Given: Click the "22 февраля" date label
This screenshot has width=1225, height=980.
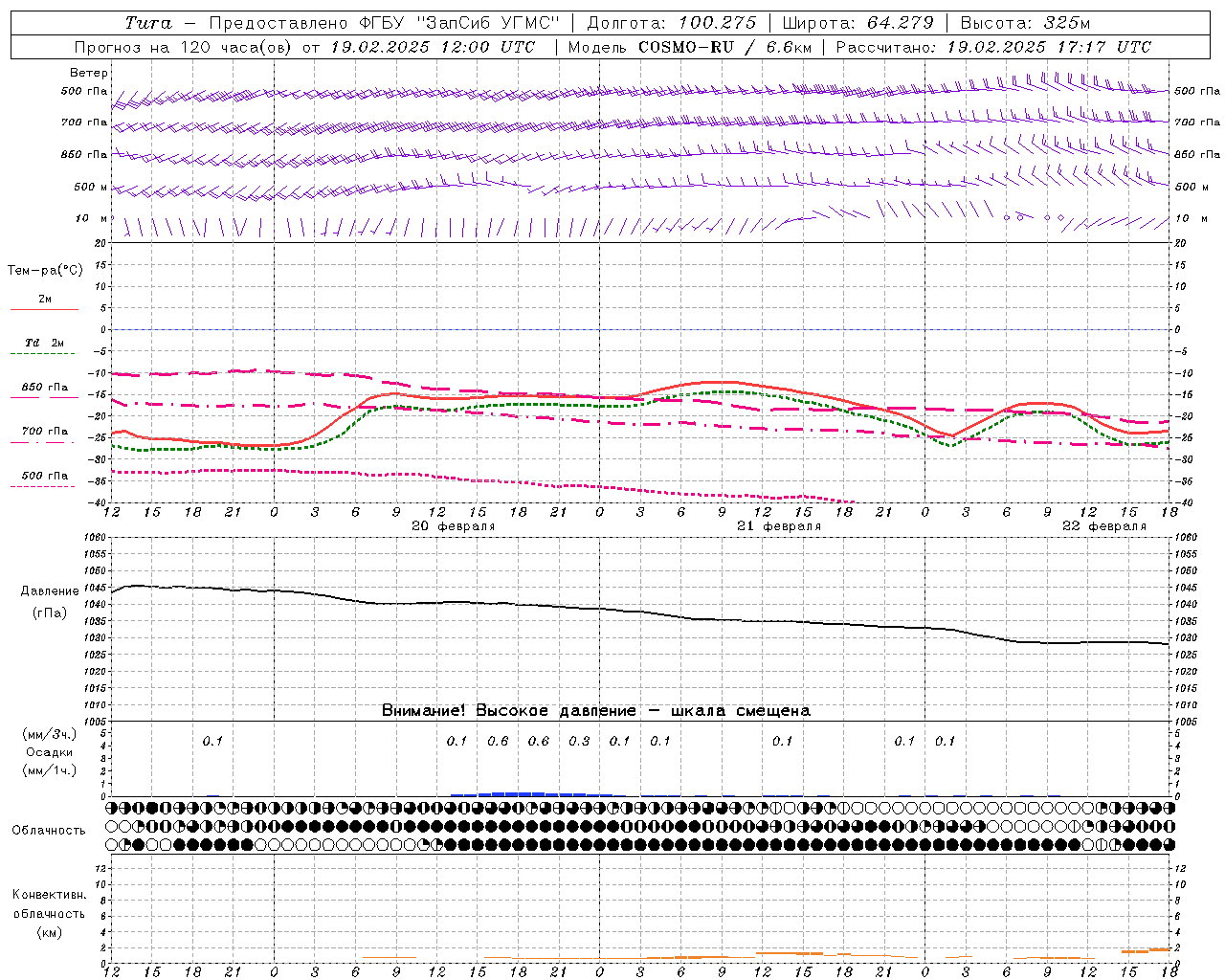Looking at the screenshot, I should pyautogui.click(x=1104, y=526).
